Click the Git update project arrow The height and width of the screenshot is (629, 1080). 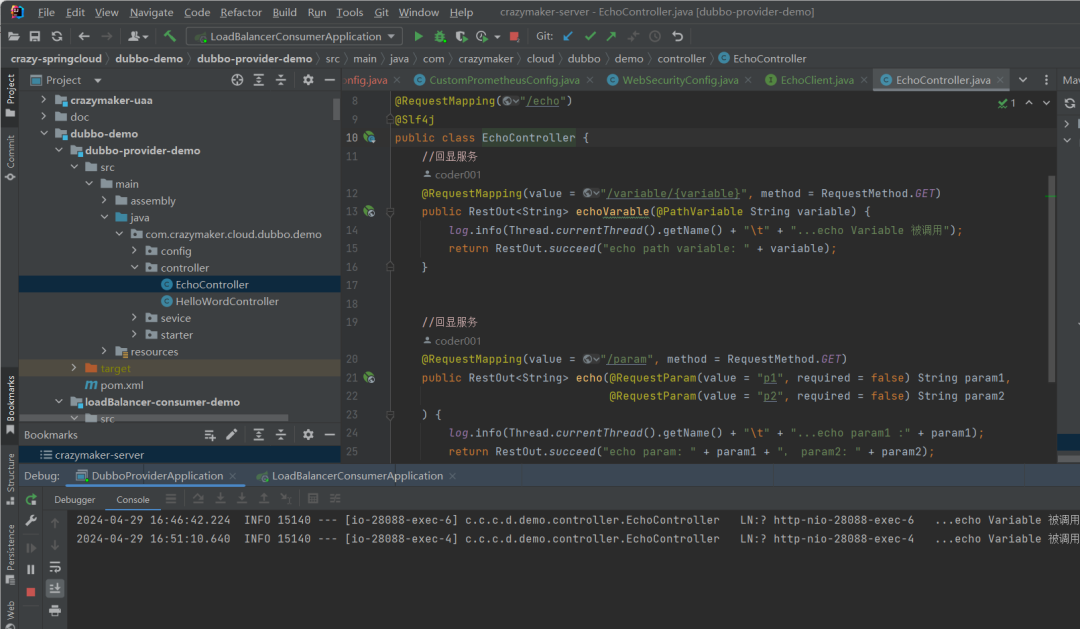coord(568,36)
